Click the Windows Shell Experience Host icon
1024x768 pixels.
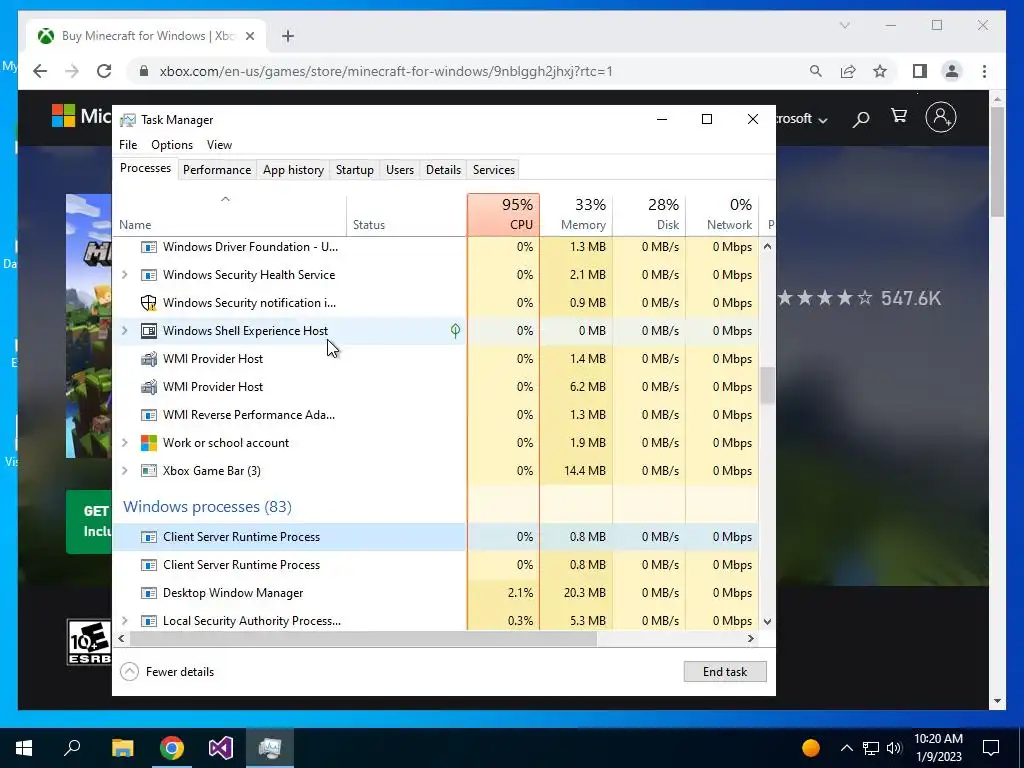149,331
